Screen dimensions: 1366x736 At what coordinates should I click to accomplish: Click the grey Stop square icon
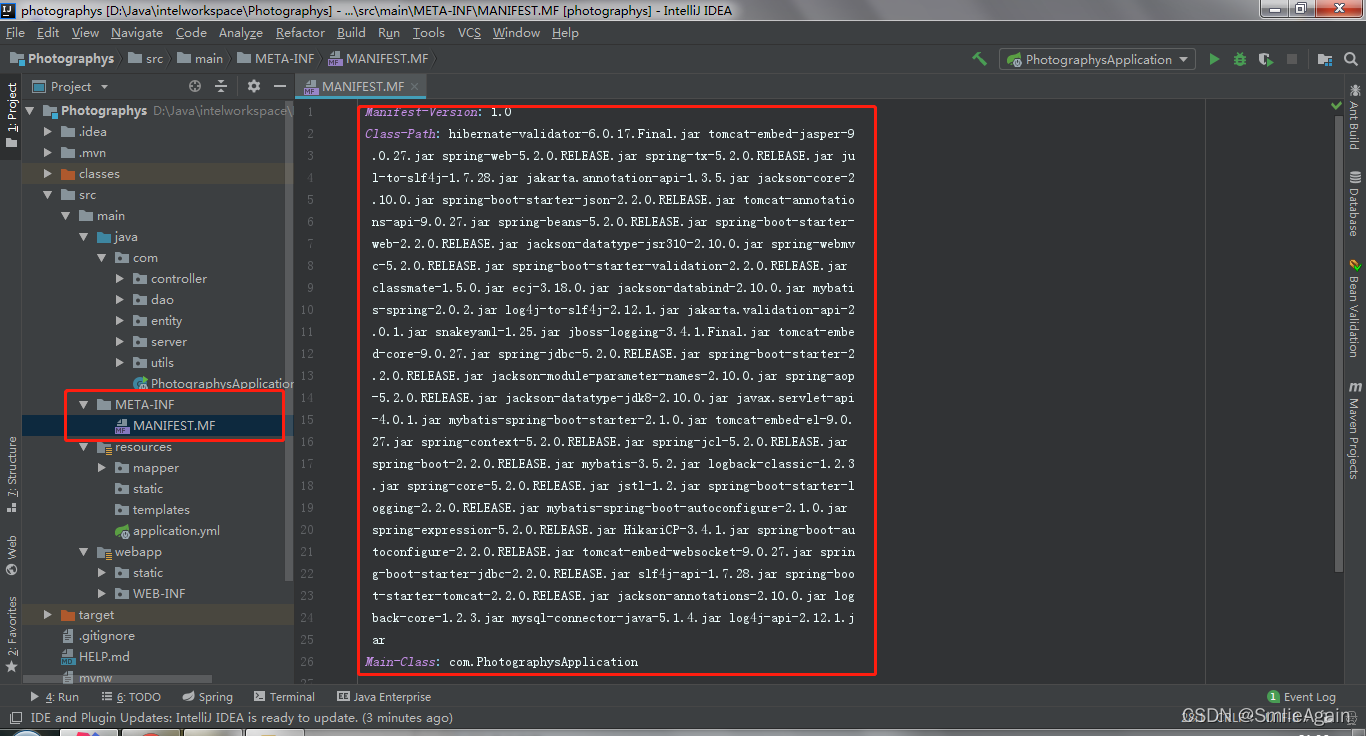tap(1292, 59)
